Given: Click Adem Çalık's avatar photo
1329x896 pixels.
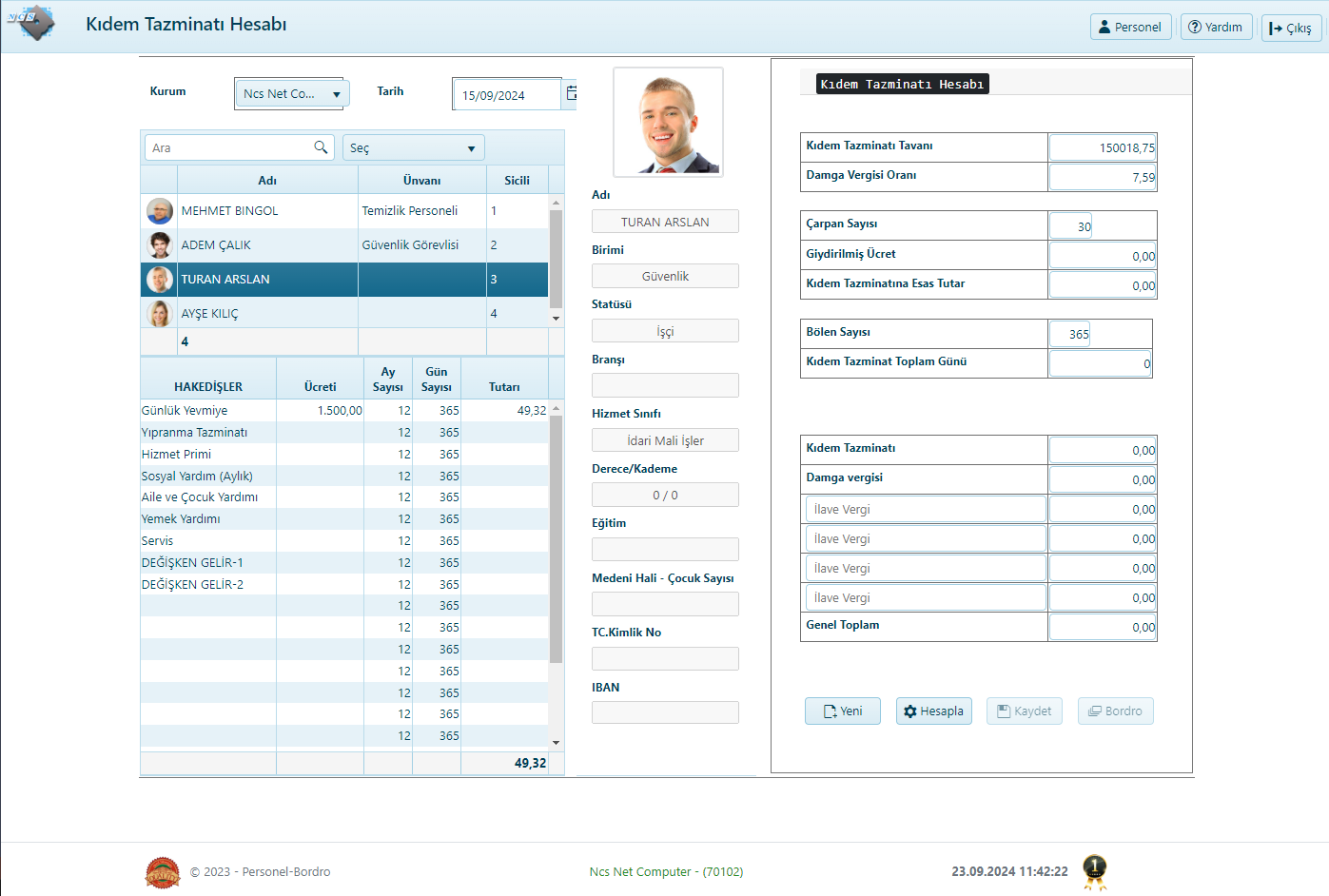Looking at the screenshot, I should click(x=160, y=245).
